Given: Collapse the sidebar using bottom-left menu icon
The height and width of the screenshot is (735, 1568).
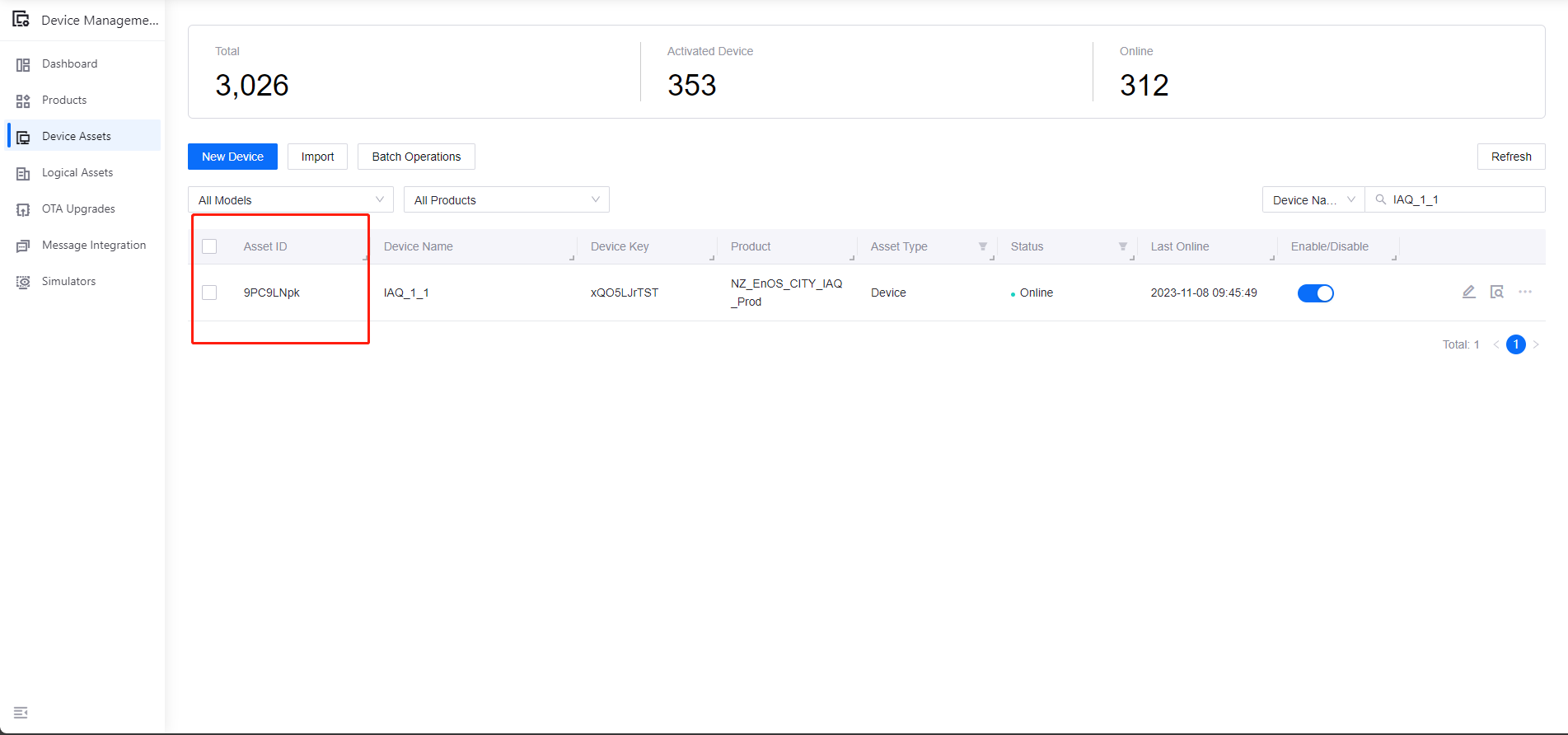Looking at the screenshot, I should point(21,712).
